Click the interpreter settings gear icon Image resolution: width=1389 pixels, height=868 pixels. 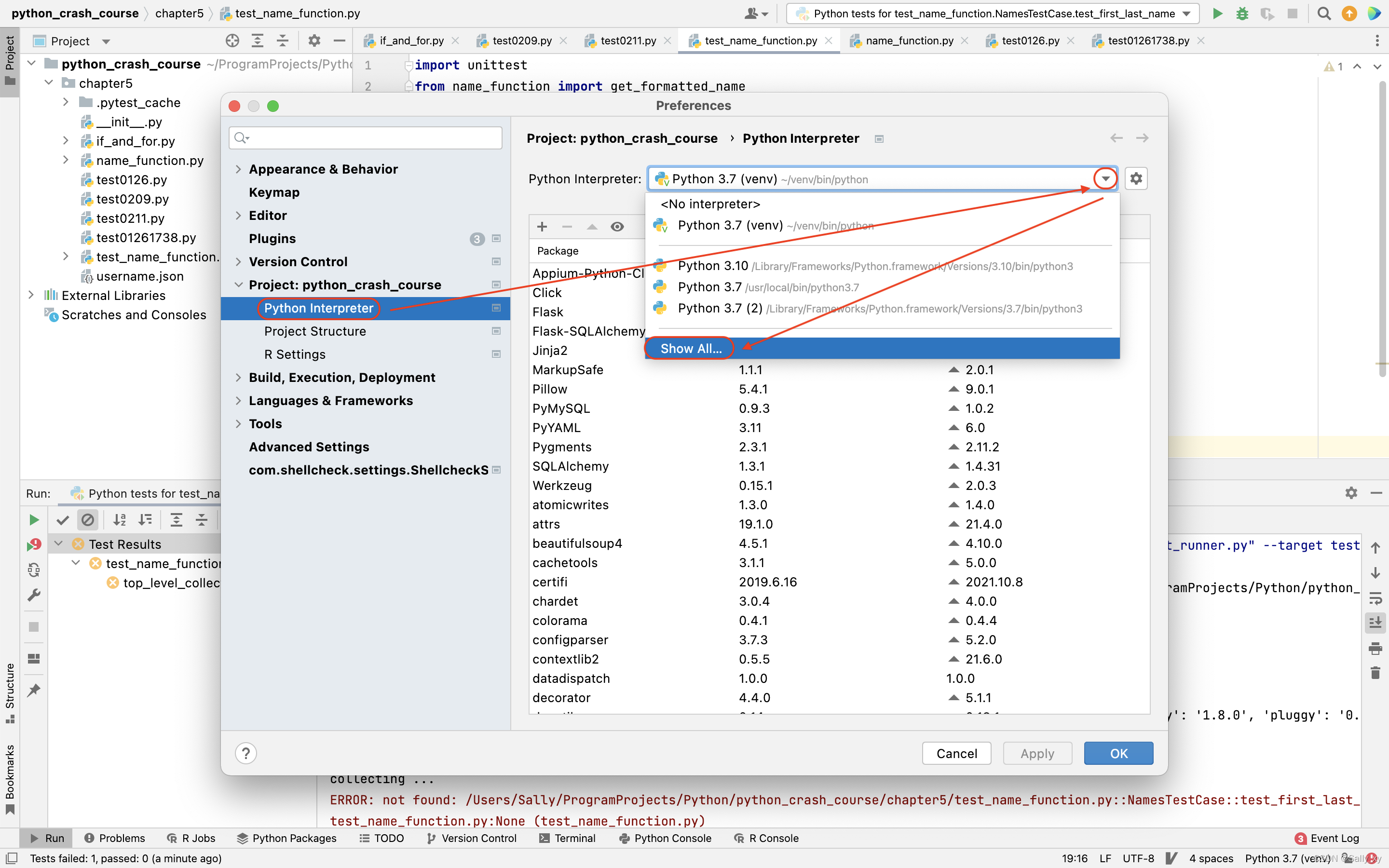pyautogui.click(x=1136, y=178)
